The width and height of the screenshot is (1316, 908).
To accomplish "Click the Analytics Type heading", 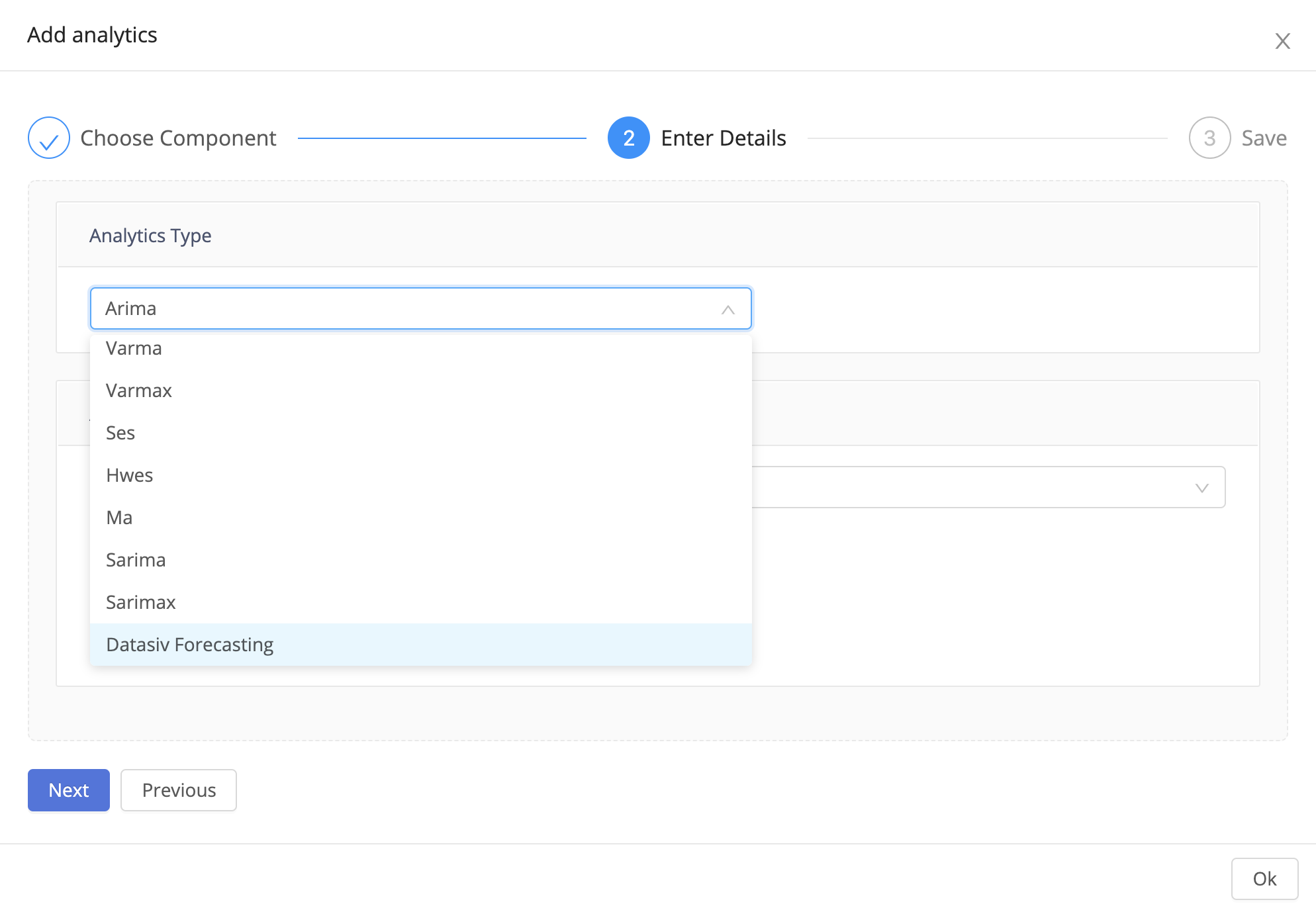I will point(150,236).
